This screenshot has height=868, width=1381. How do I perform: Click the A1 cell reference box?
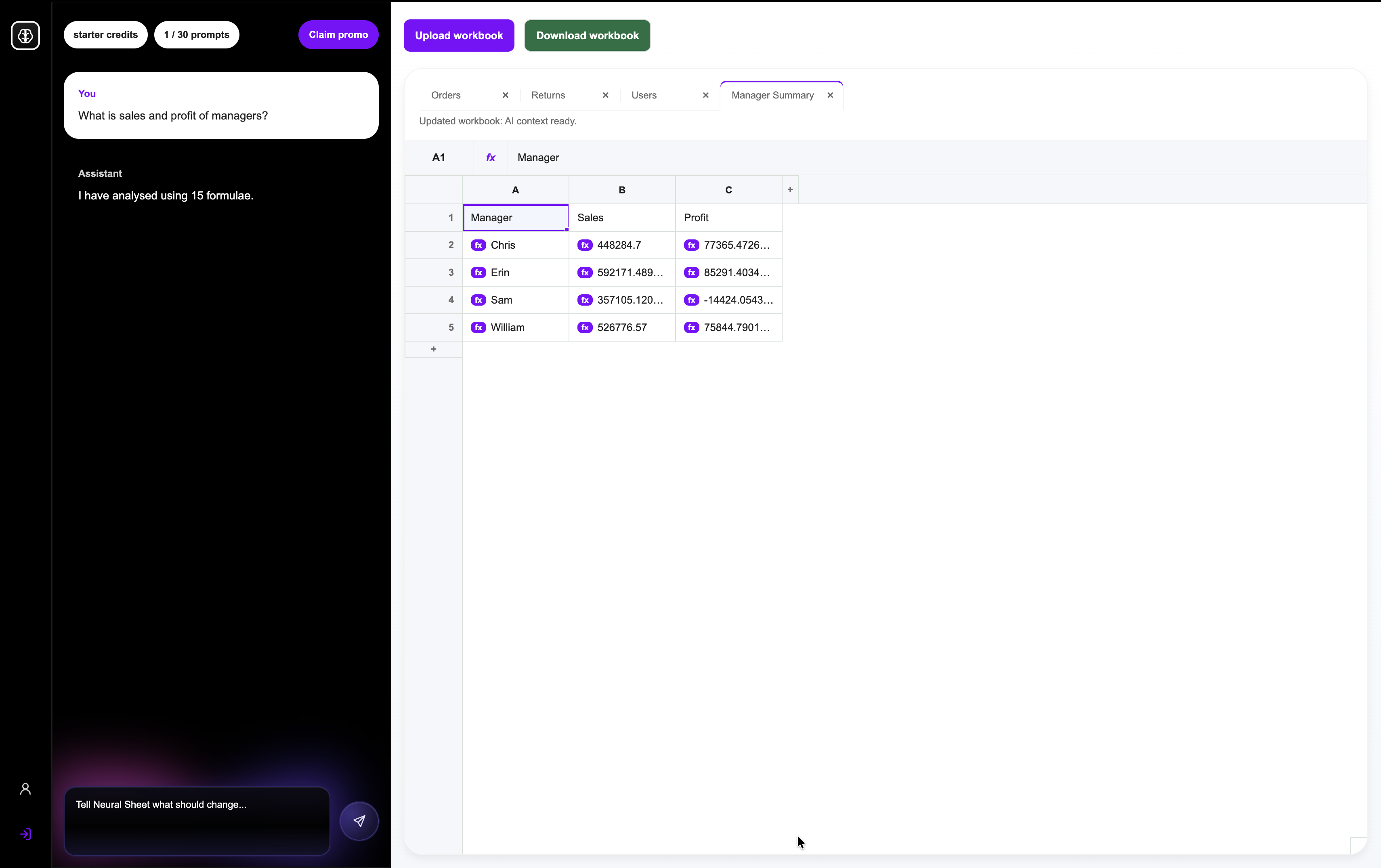(439, 157)
